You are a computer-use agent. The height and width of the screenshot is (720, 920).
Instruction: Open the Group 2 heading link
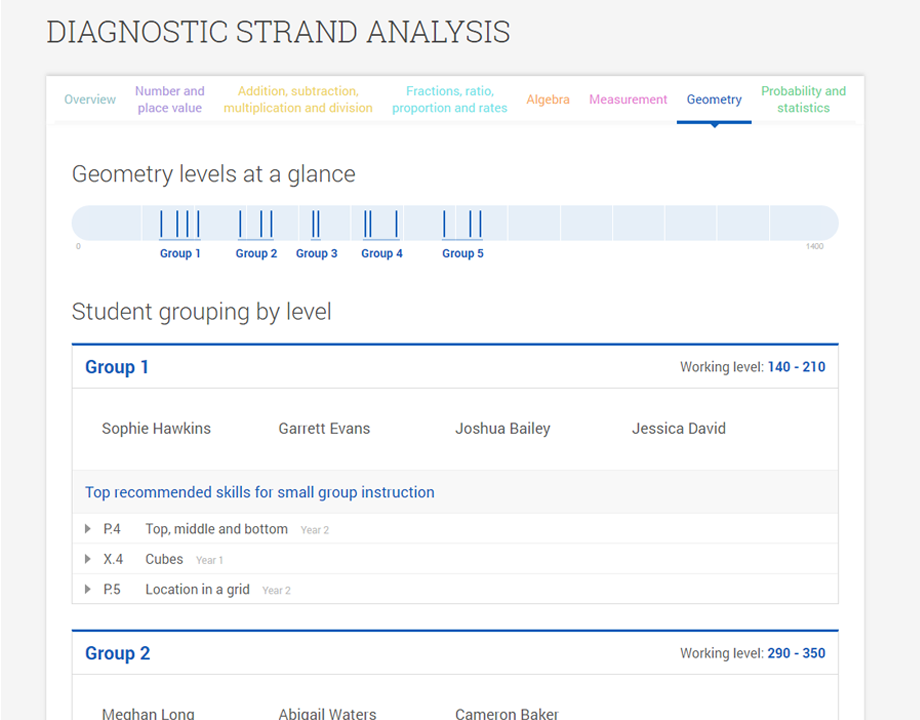click(118, 653)
